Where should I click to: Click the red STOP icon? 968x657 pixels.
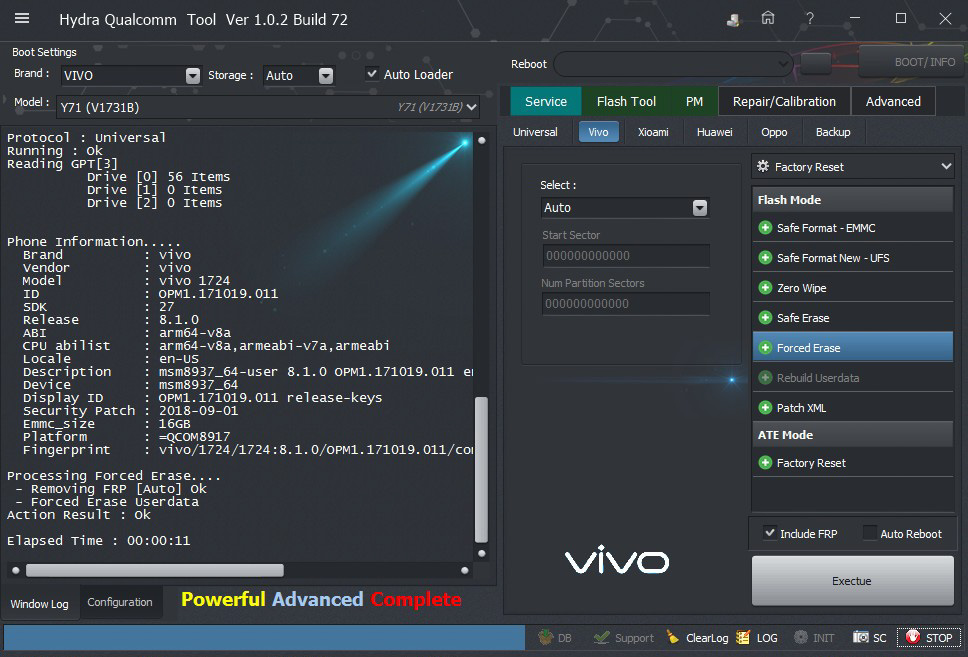pos(912,637)
